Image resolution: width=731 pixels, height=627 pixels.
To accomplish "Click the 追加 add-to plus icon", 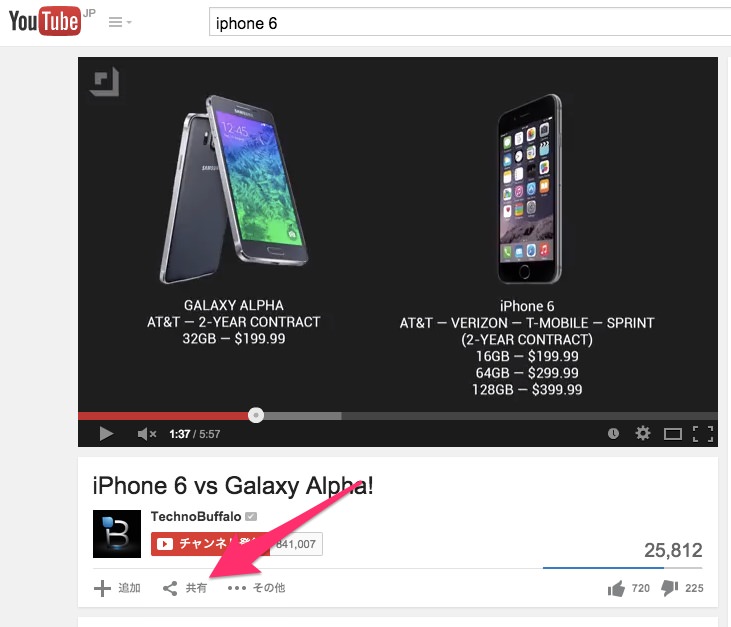I will point(102,588).
